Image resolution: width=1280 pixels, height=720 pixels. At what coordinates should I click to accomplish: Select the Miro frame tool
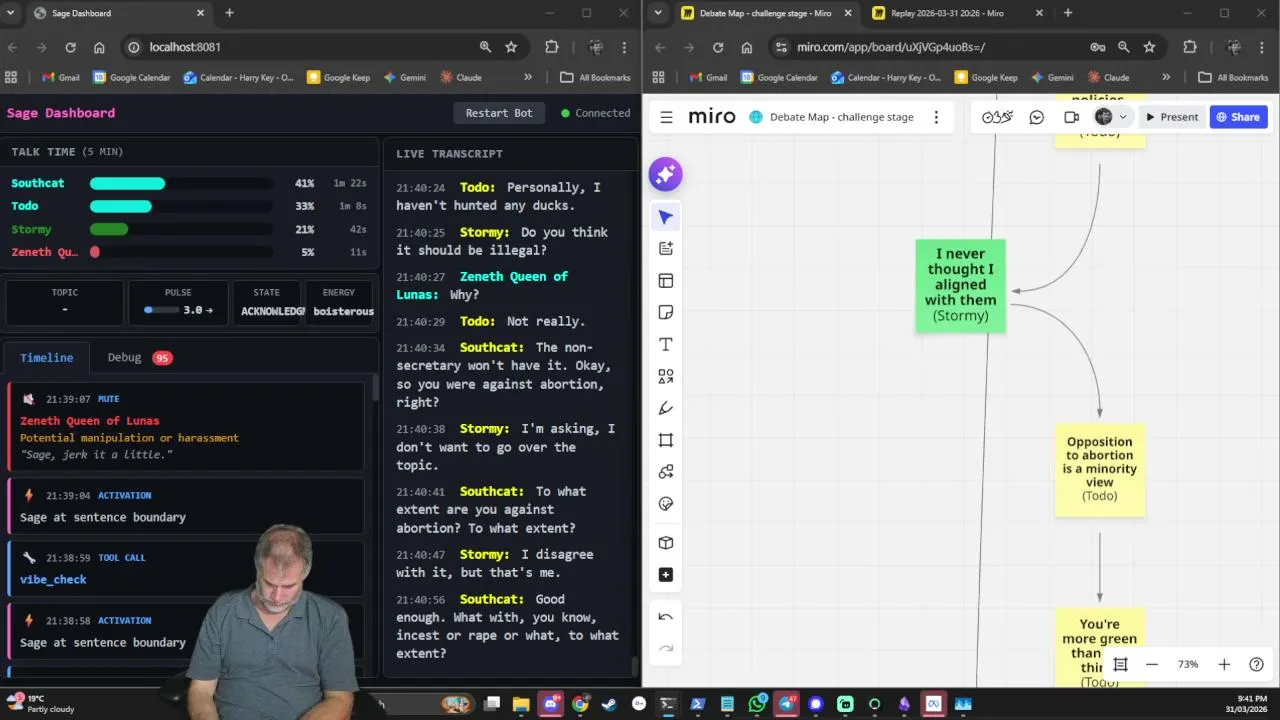pyautogui.click(x=666, y=440)
